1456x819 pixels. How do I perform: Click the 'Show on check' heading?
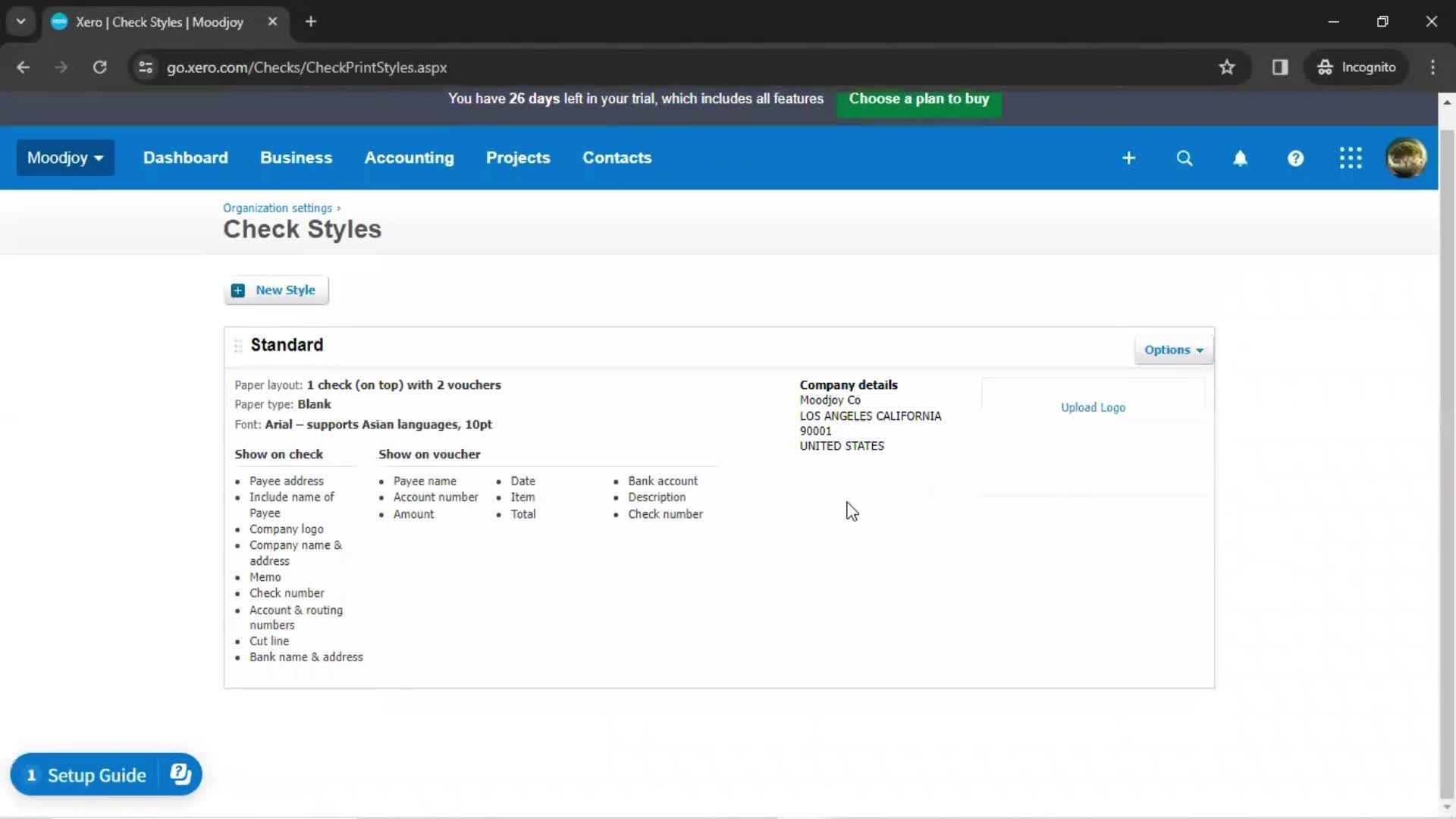point(279,454)
